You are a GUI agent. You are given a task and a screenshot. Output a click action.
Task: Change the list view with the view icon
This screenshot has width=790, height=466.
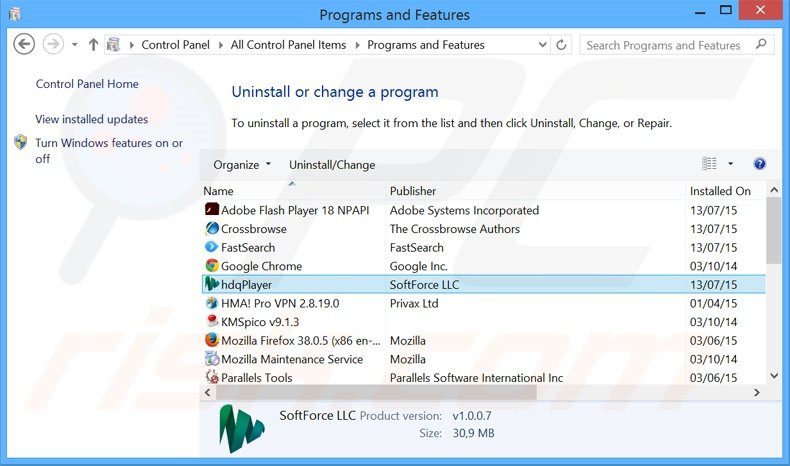709,164
